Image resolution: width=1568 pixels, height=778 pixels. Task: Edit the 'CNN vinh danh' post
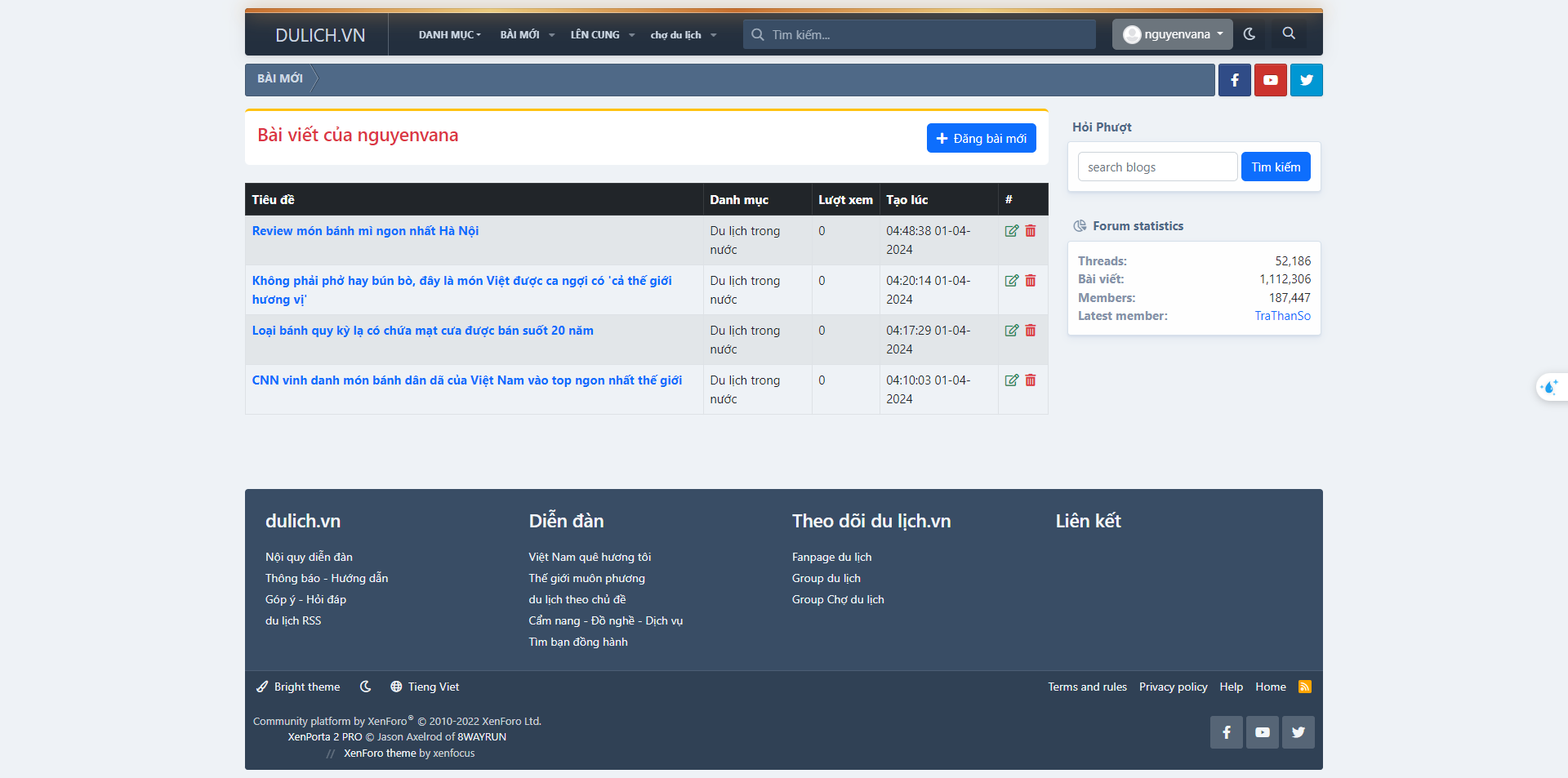[1011, 380]
